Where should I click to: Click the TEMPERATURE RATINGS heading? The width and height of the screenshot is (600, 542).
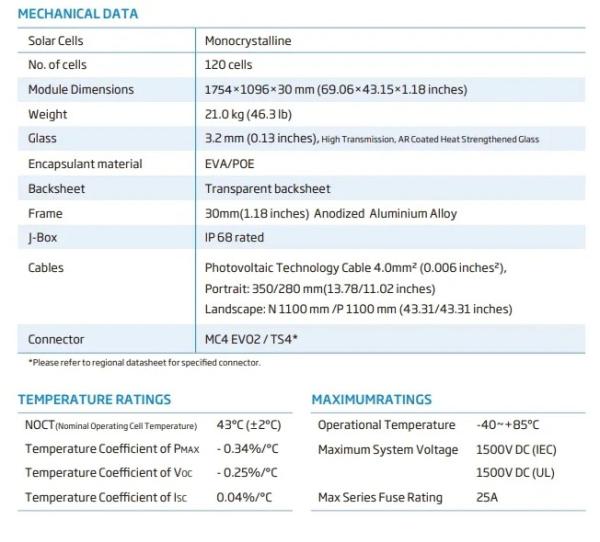[x=94, y=400]
